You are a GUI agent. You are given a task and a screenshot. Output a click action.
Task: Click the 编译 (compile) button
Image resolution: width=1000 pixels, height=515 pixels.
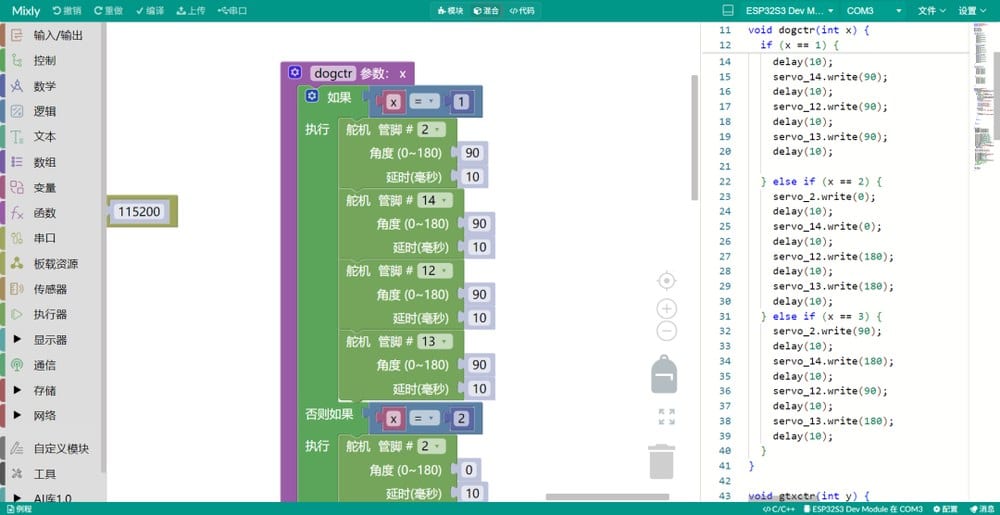[x=149, y=11]
